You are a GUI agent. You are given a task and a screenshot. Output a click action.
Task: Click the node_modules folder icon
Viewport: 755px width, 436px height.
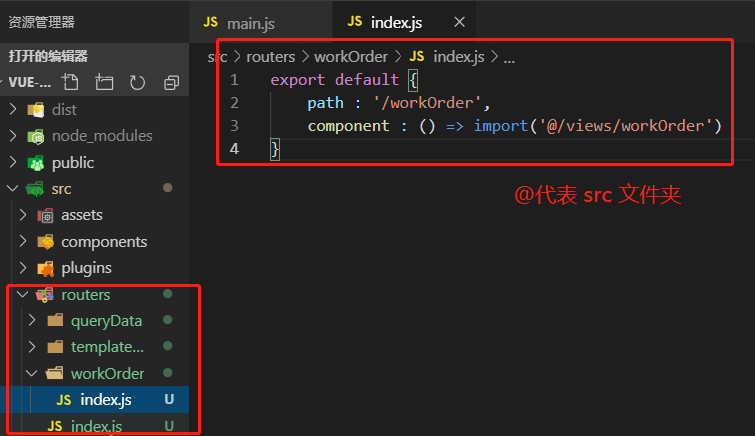pyautogui.click(x=36, y=136)
